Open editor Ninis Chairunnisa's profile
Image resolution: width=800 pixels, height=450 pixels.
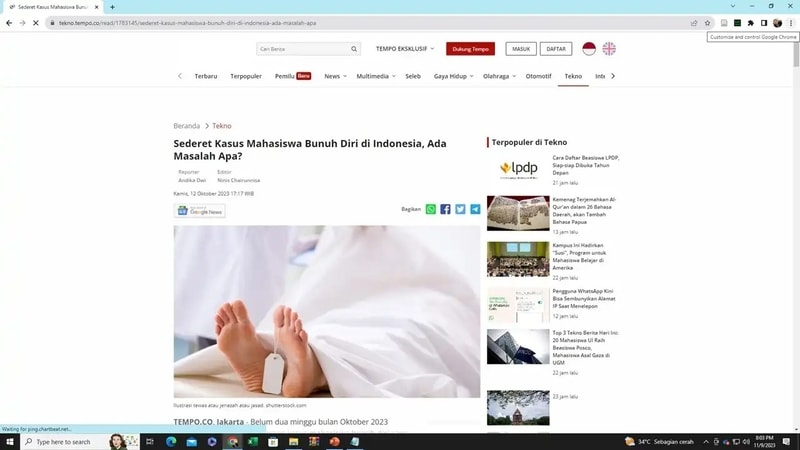tap(238, 180)
